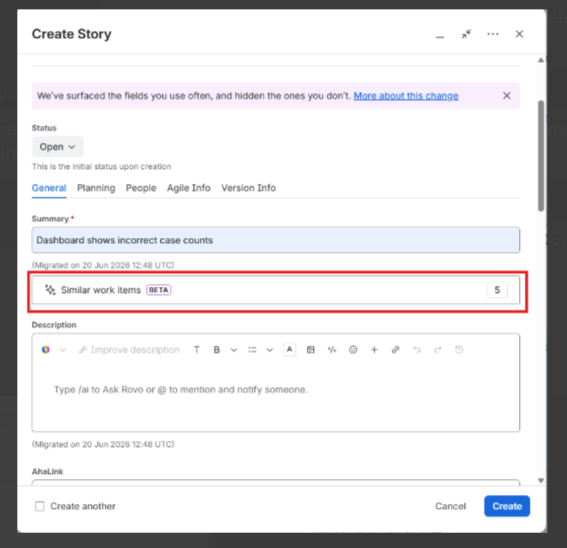Click into the Summary input field
Screen dimensions: 567x548
(x=276, y=240)
